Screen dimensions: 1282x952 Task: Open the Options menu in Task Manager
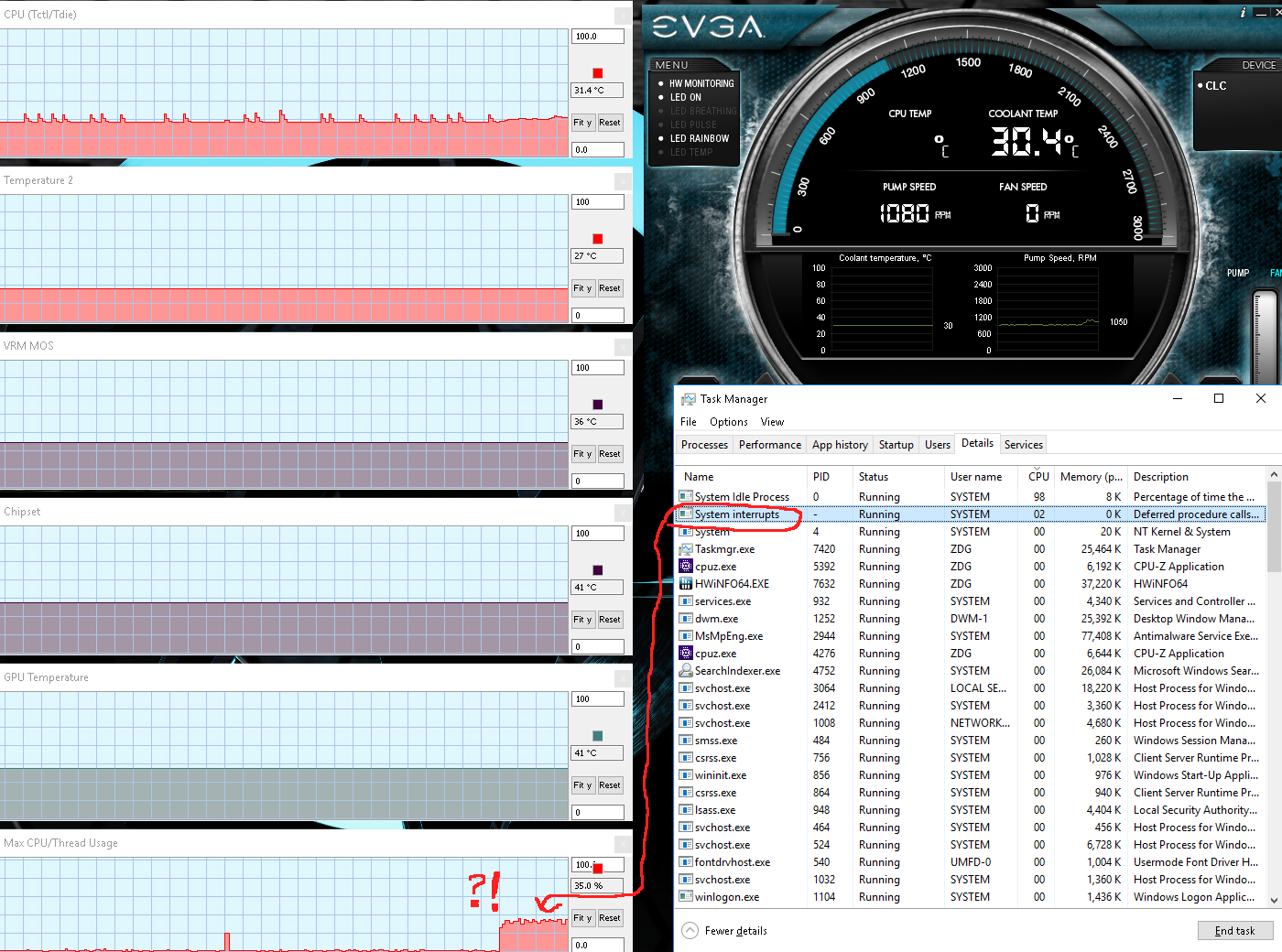(729, 422)
